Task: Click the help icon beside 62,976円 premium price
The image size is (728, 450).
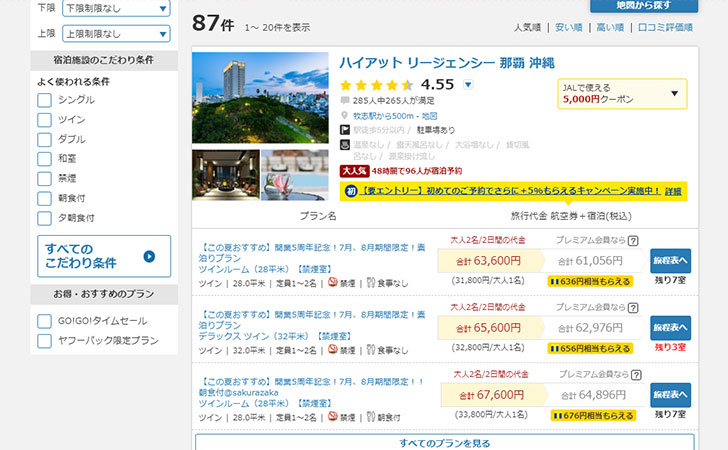Action: pos(633,307)
